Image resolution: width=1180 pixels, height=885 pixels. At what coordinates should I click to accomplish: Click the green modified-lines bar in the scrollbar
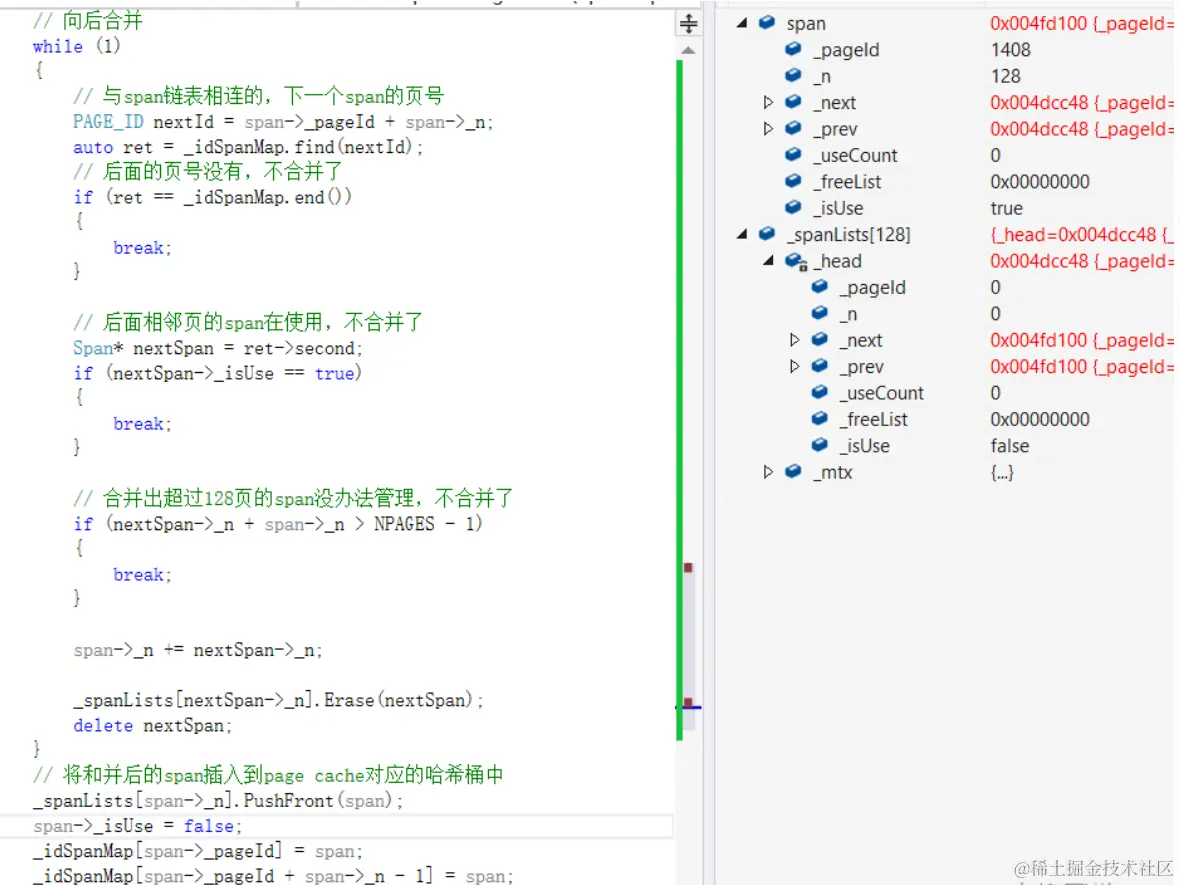click(x=681, y=400)
